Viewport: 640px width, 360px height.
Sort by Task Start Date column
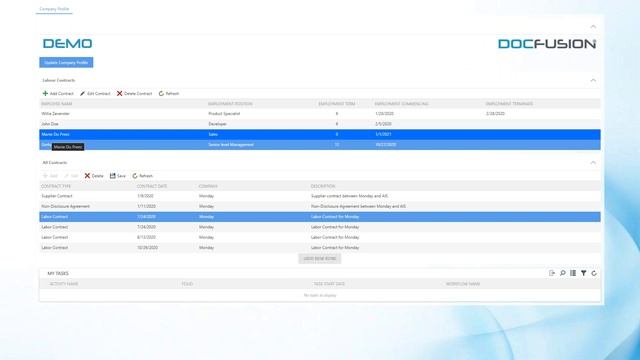pyautogui.click(x=329, y=284)
